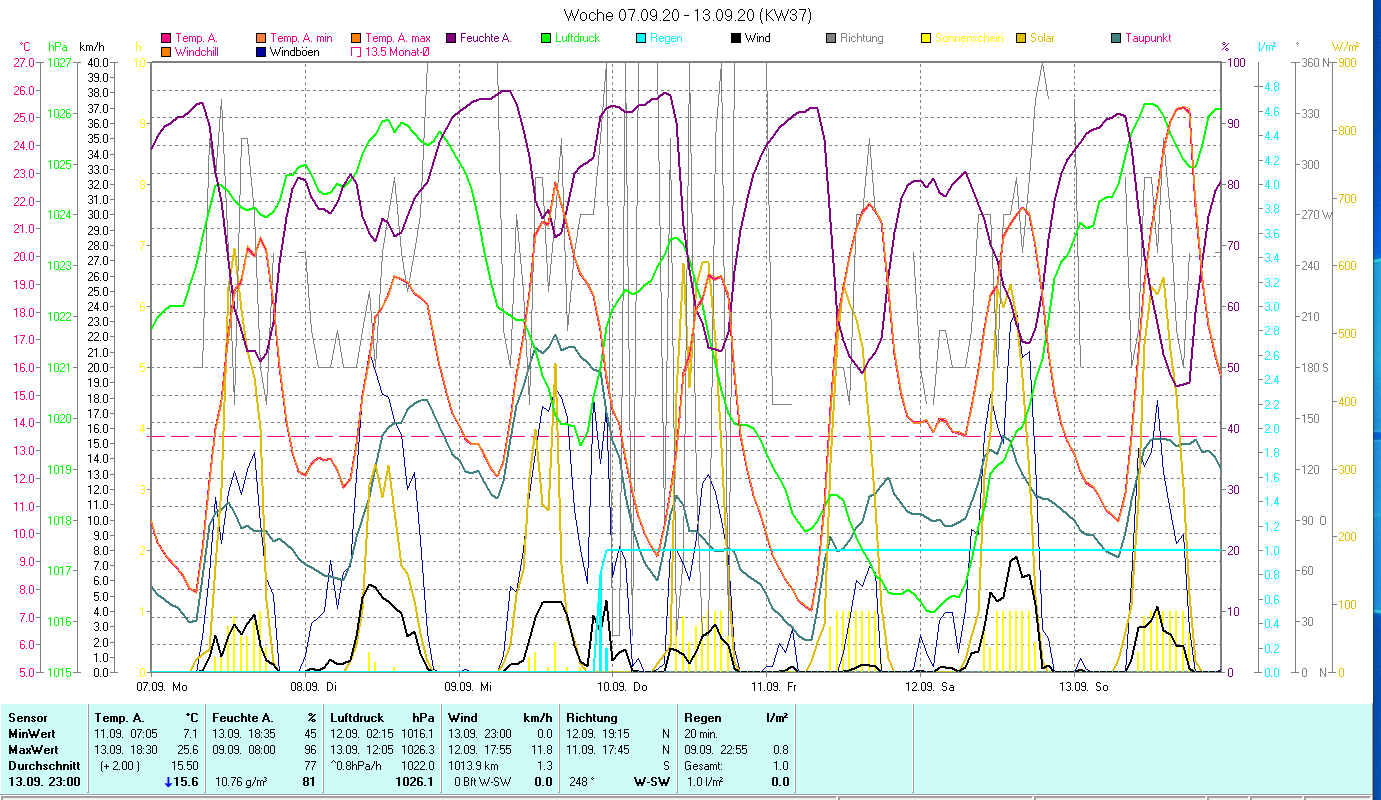
Task: Click the 'Windchill' legend label
Action: click(x=199, y=51)
